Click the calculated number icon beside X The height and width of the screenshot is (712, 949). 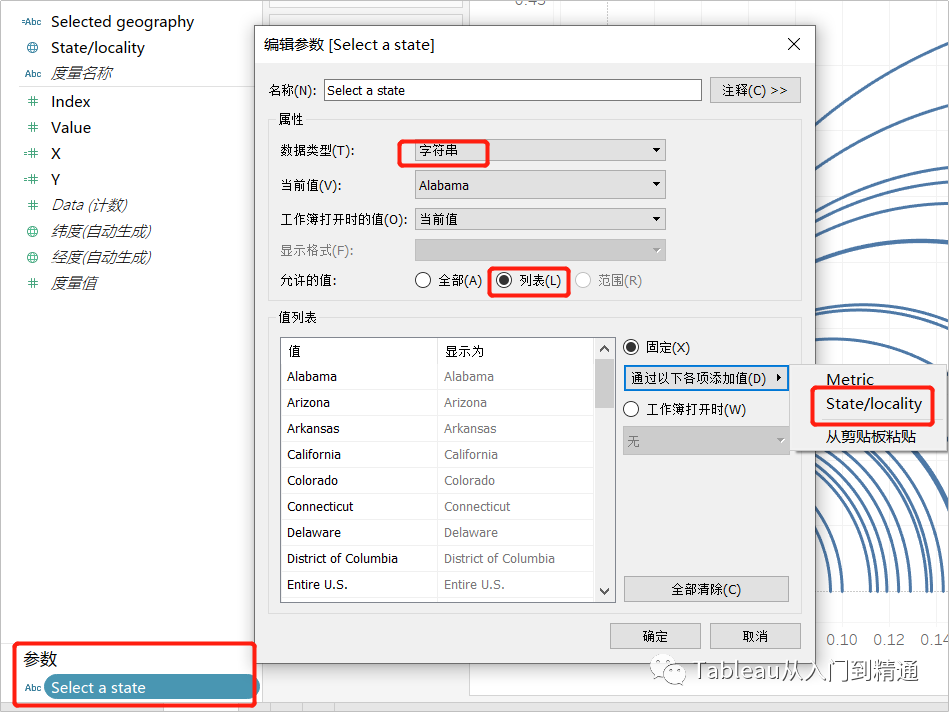tap(31, 153)
